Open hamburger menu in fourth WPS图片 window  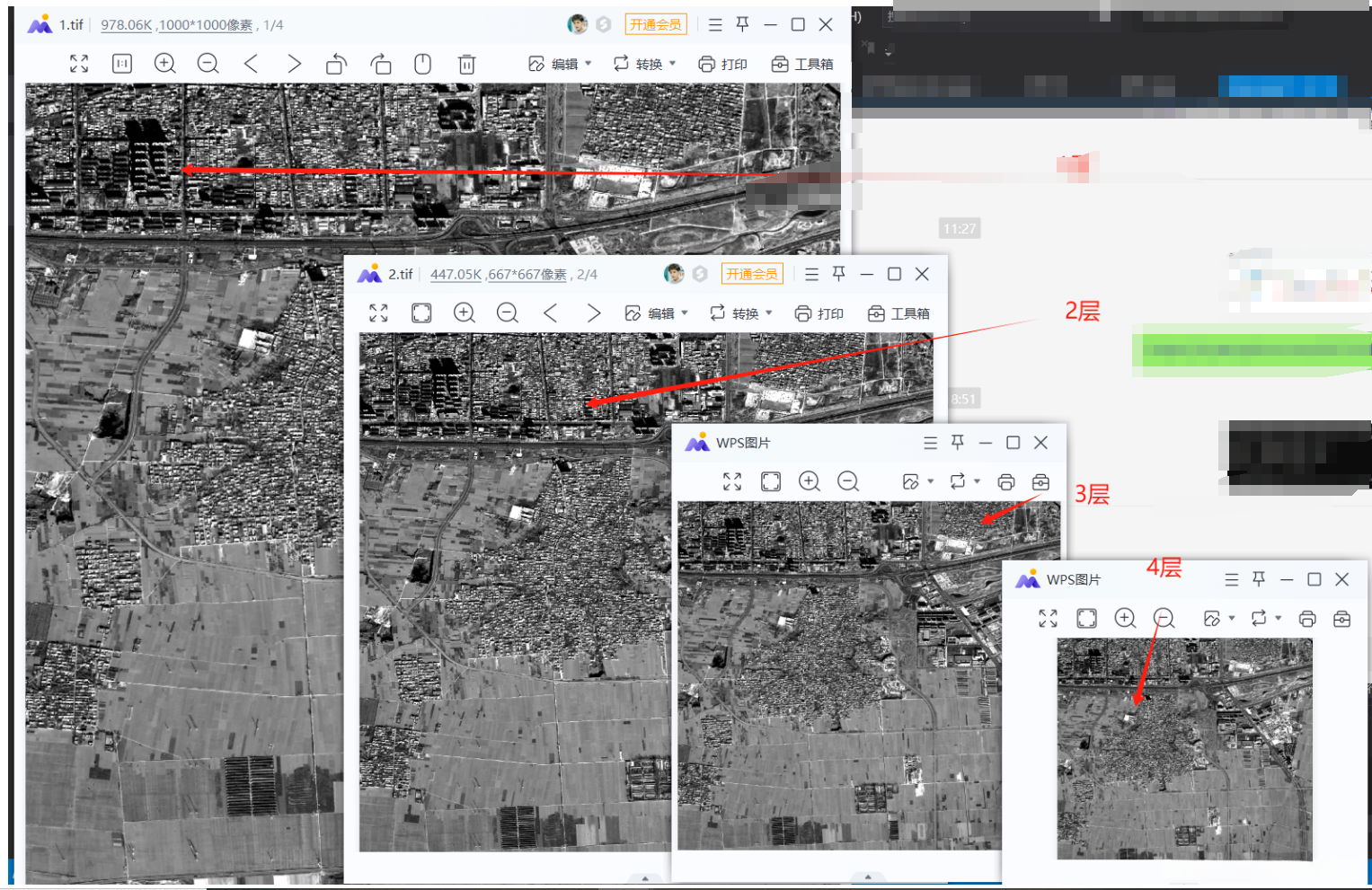coord(1232,580)
